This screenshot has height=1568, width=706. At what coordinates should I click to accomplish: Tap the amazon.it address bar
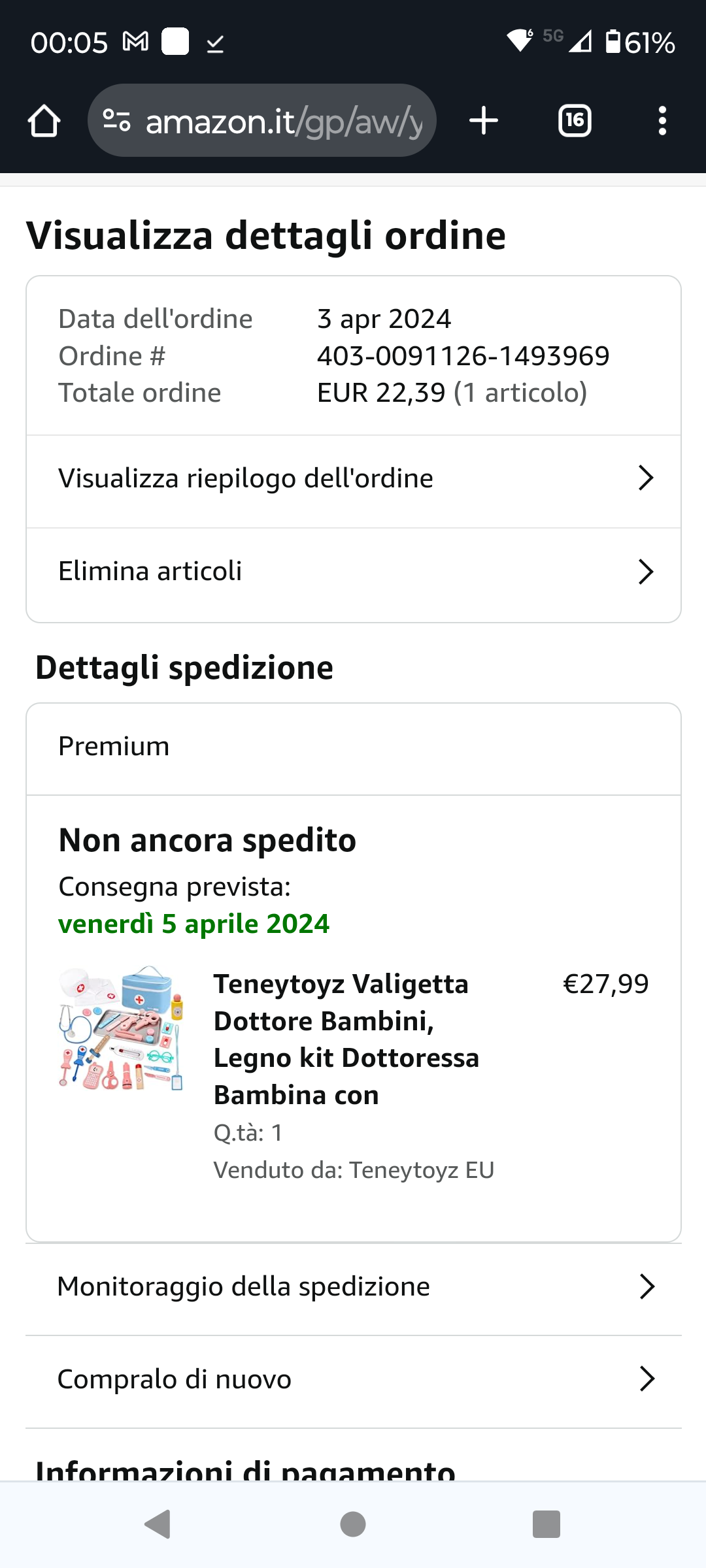pos(283,122)
